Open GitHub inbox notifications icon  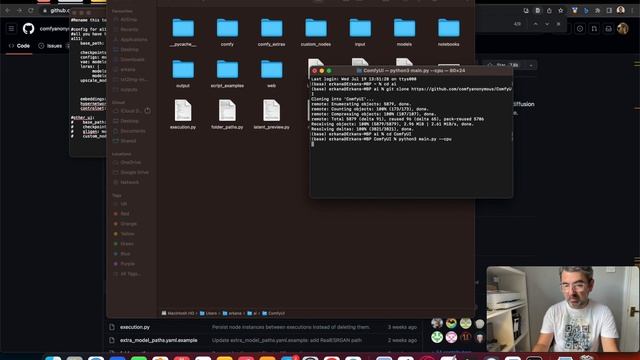[x=609, y=29]
